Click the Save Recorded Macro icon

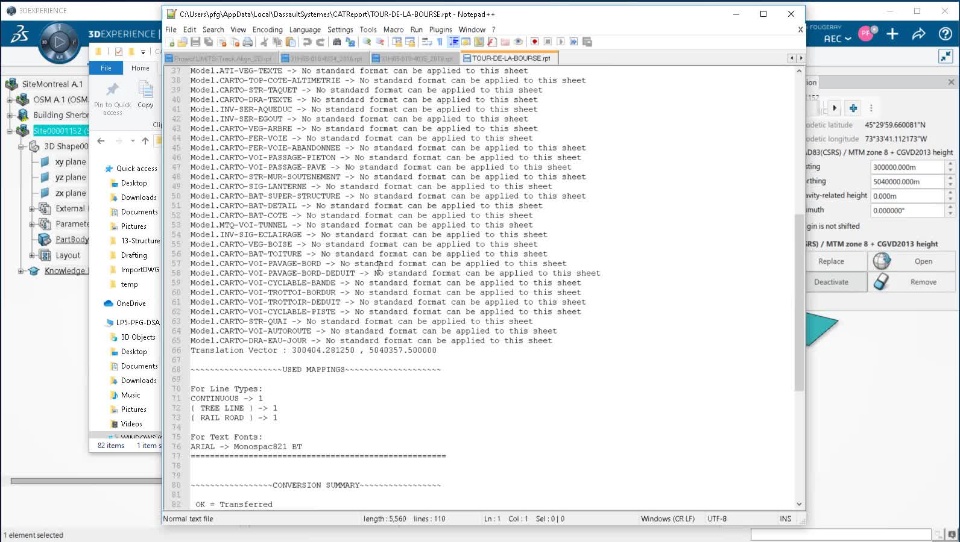(x=587, y=42)
